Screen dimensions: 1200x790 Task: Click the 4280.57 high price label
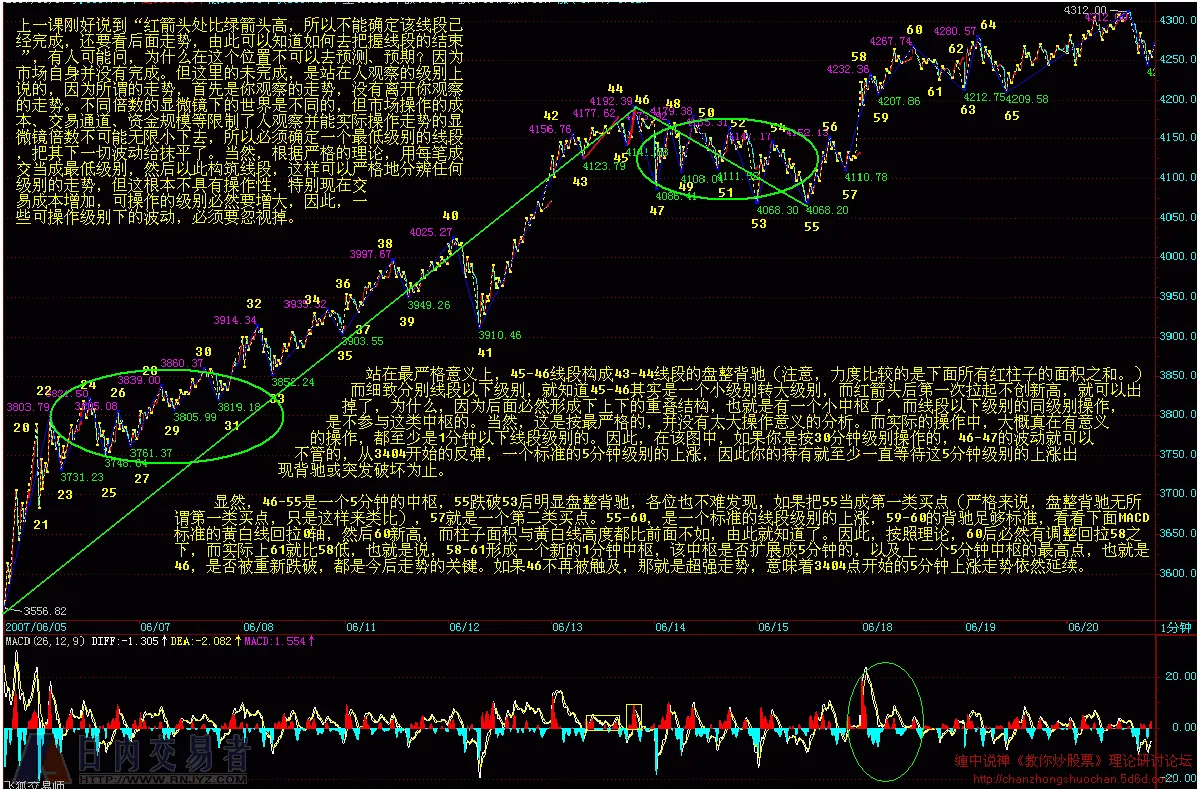954,32
